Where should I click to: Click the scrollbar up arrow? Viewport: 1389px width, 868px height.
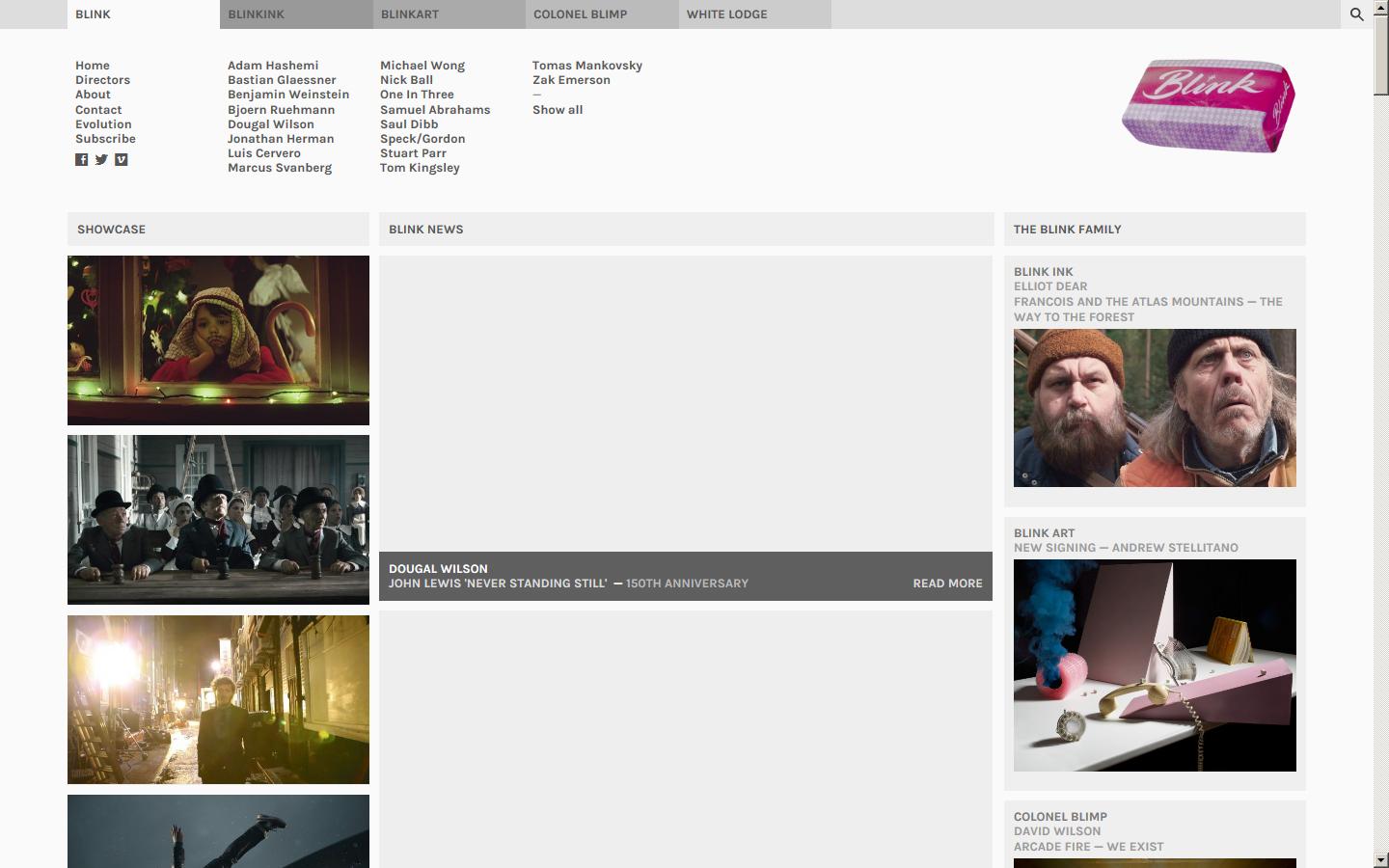coord(1381,8)
